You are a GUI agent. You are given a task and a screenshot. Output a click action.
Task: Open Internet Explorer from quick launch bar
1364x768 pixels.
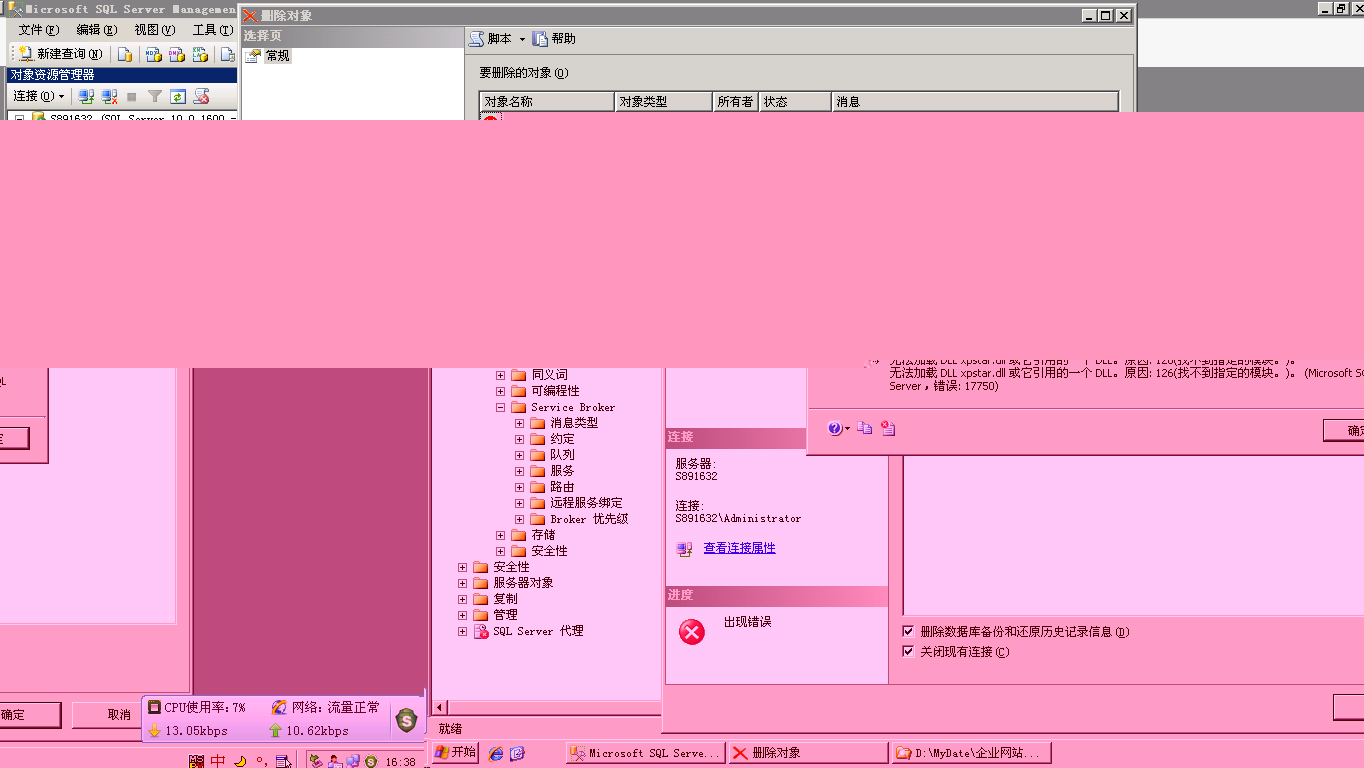coord(496,753)
